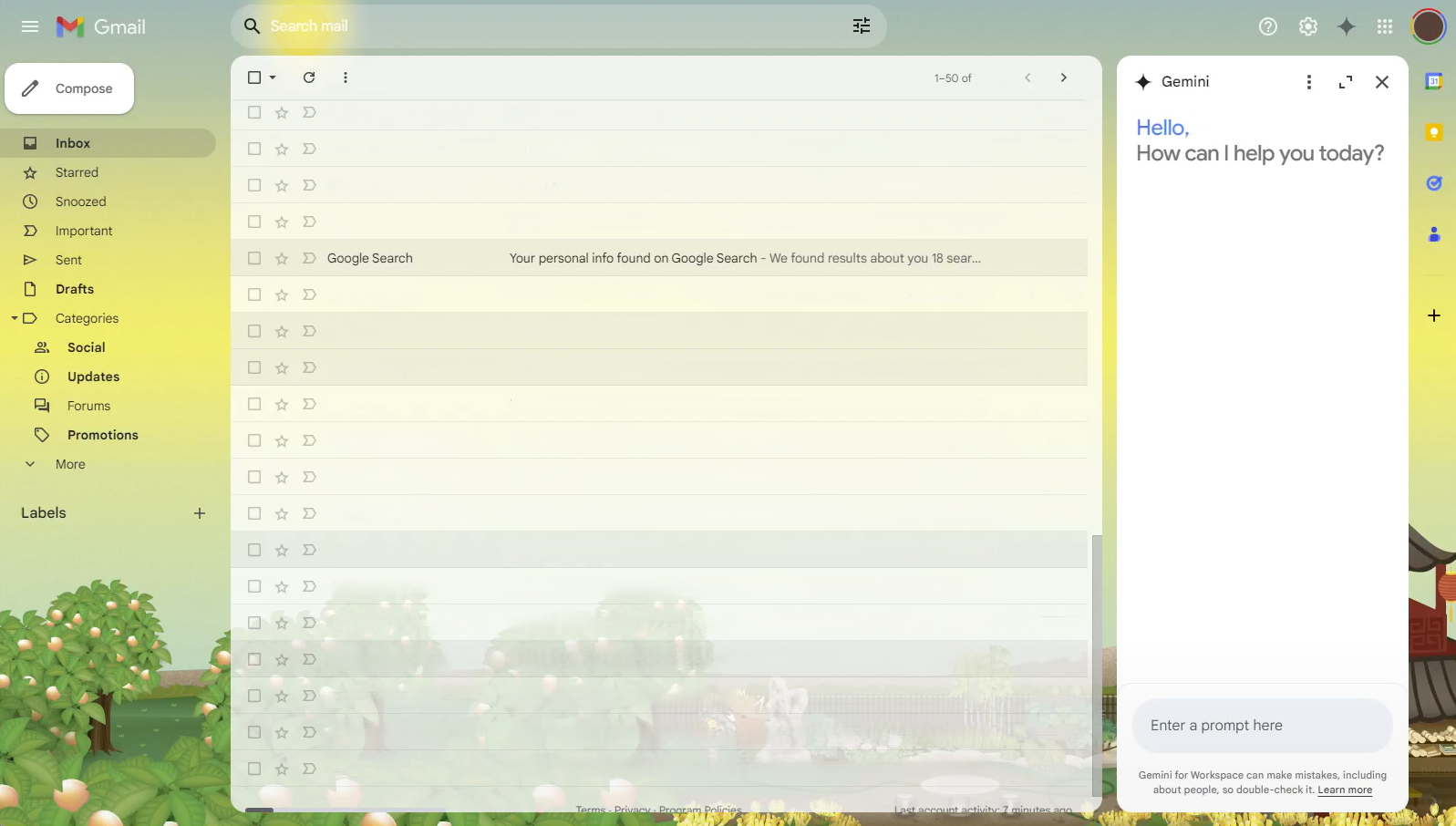Image resolution: width=1456 pixels, height=826 pixels.
Task: Star the Google Search email
Action: click(x=282, y=259)
